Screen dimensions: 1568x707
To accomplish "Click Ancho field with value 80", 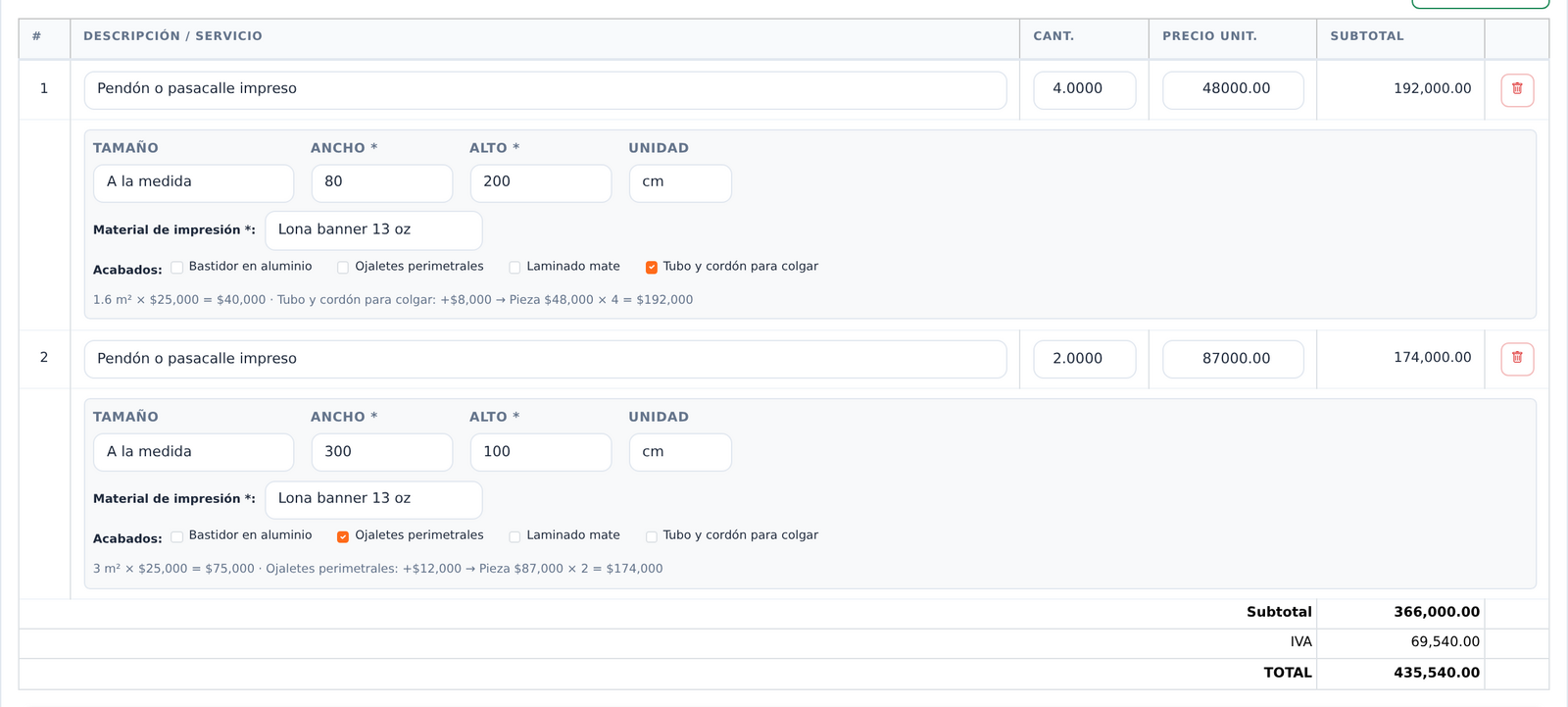I will pyautogui.click(x=382, y=182).
